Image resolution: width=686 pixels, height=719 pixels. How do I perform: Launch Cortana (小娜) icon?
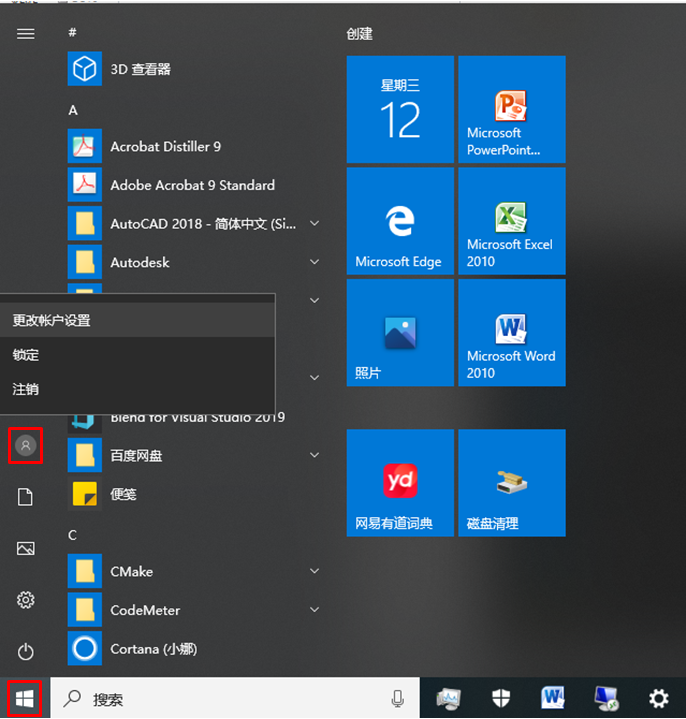85,648
